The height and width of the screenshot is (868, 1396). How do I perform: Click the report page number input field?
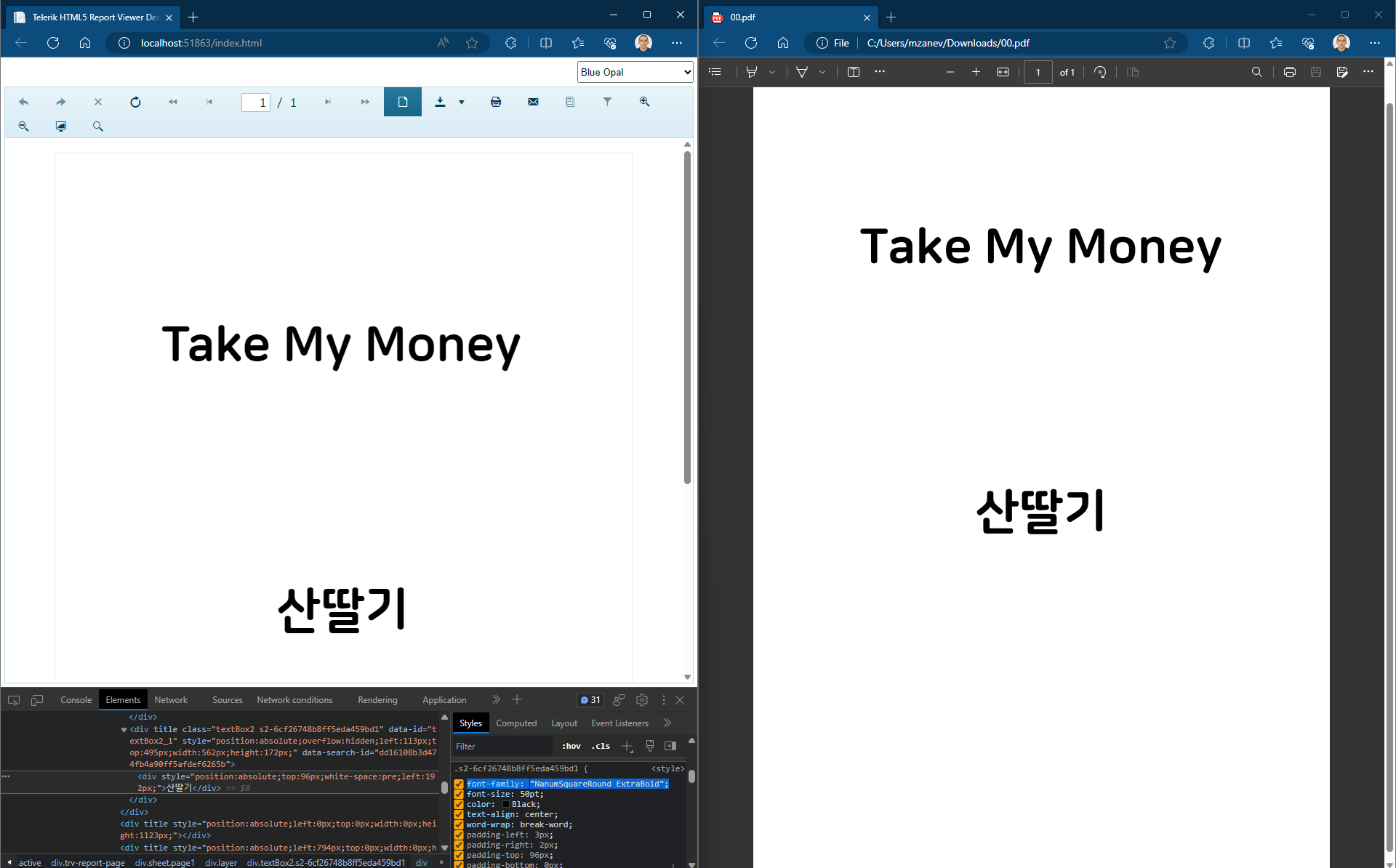point(255,103)
